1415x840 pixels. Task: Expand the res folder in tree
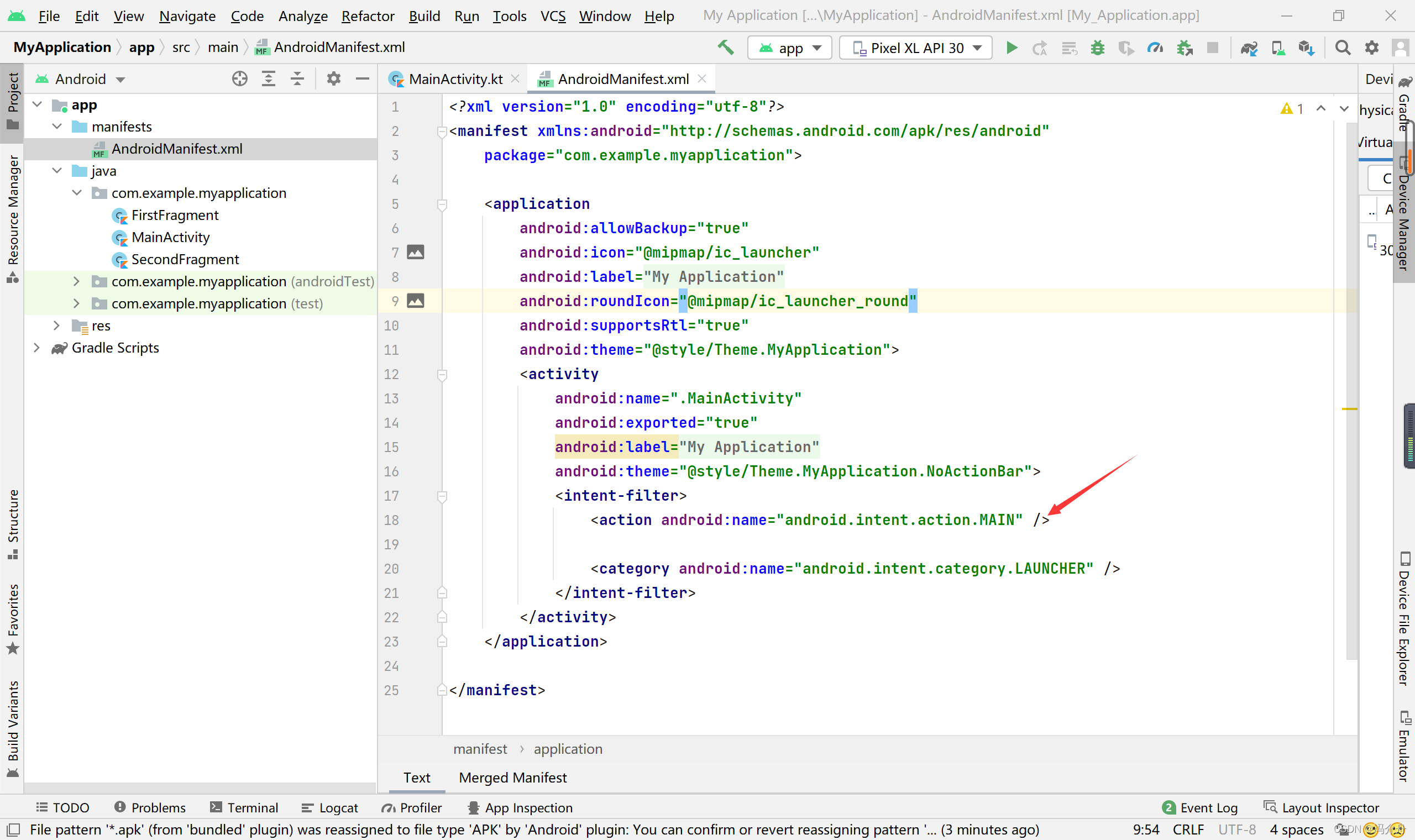tap(56, 326)
